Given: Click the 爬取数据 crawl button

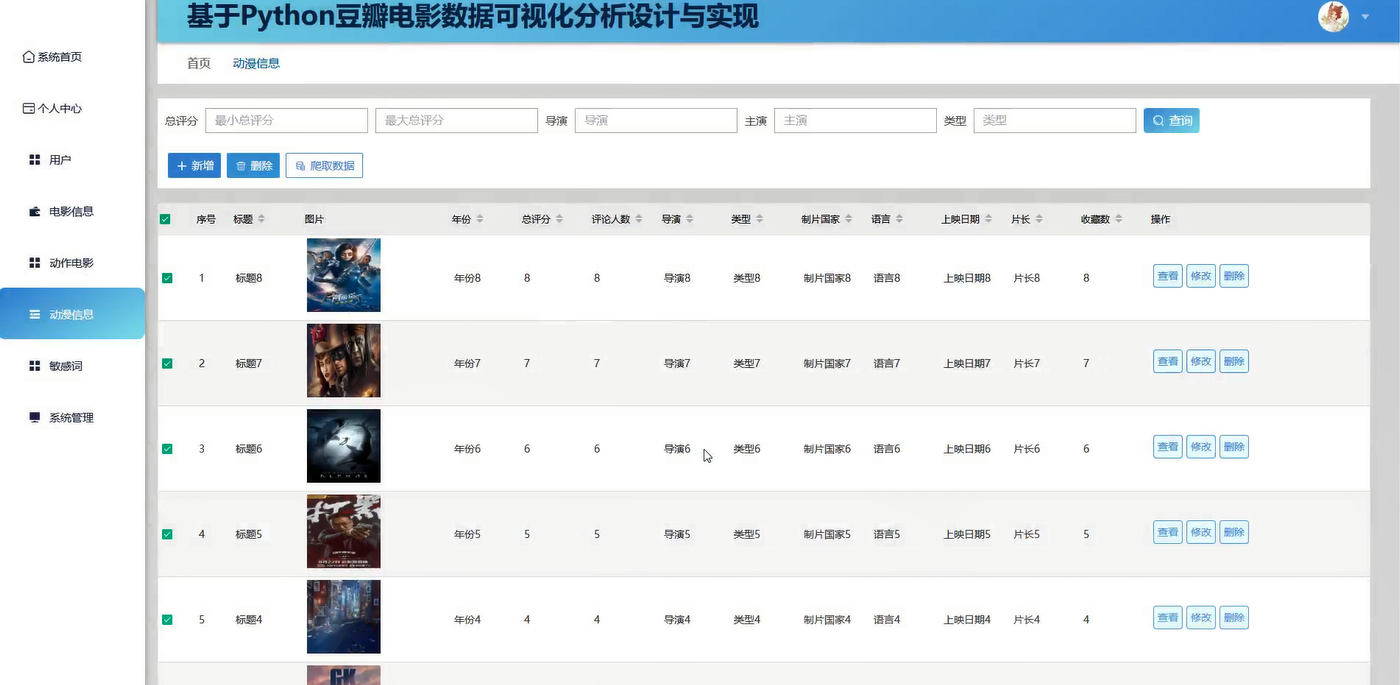Looking at the screenshot, I should (x=324, y=166).
